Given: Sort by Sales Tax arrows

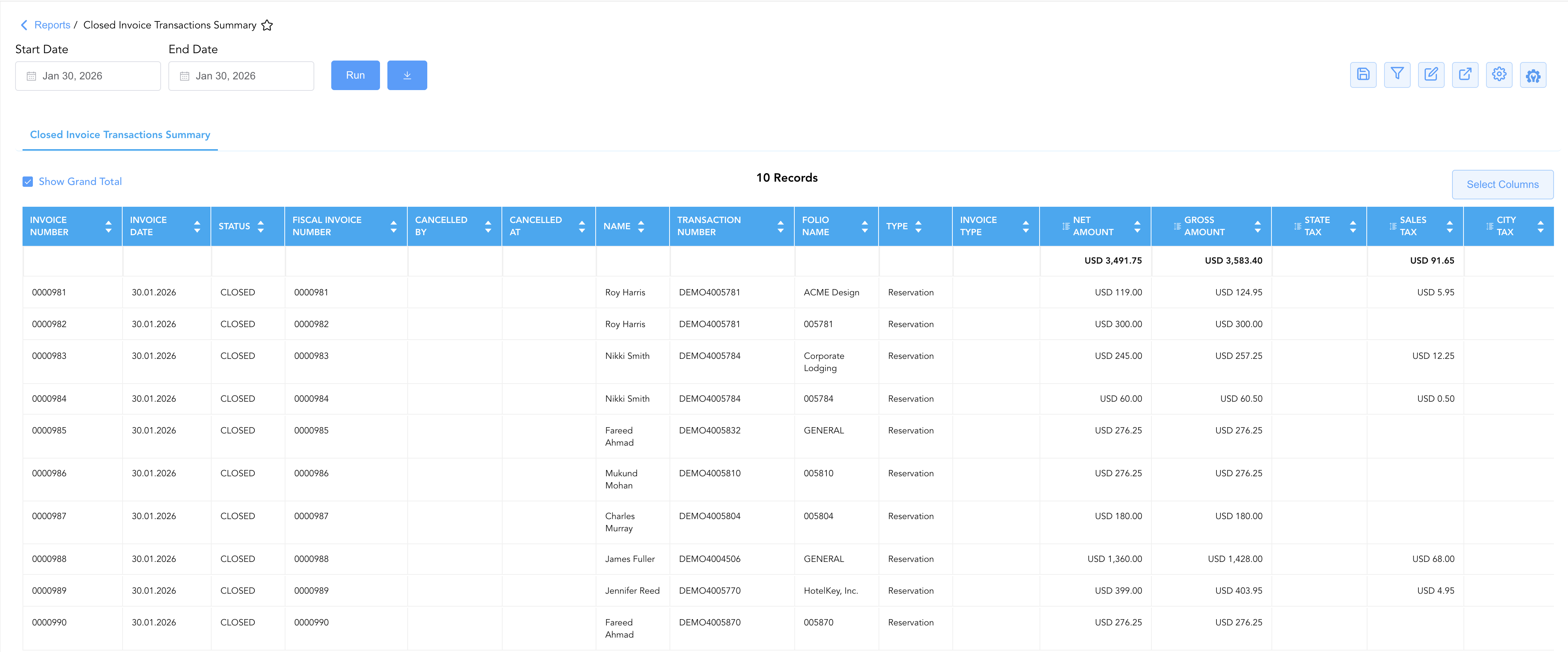Looking at the screenshot, I should click(1450, 226).
